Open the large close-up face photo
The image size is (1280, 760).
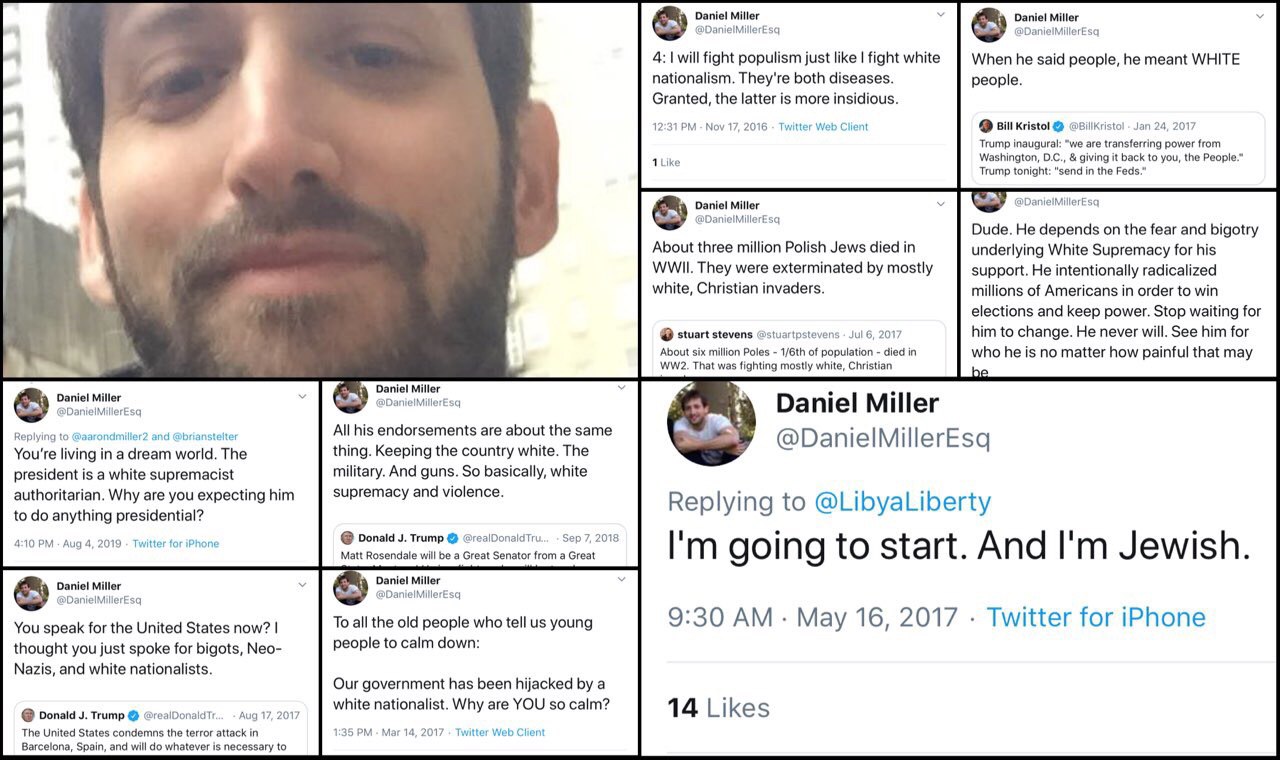[320, 190]
